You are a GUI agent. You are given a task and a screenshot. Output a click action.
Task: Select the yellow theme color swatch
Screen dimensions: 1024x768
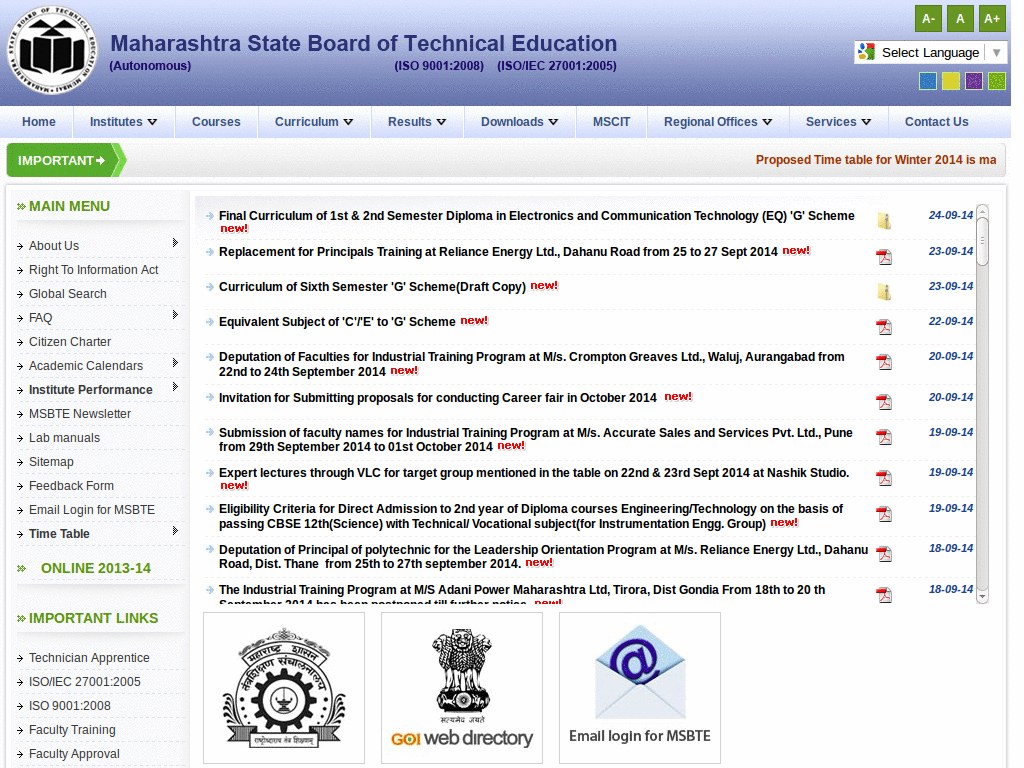coord(951,81)
